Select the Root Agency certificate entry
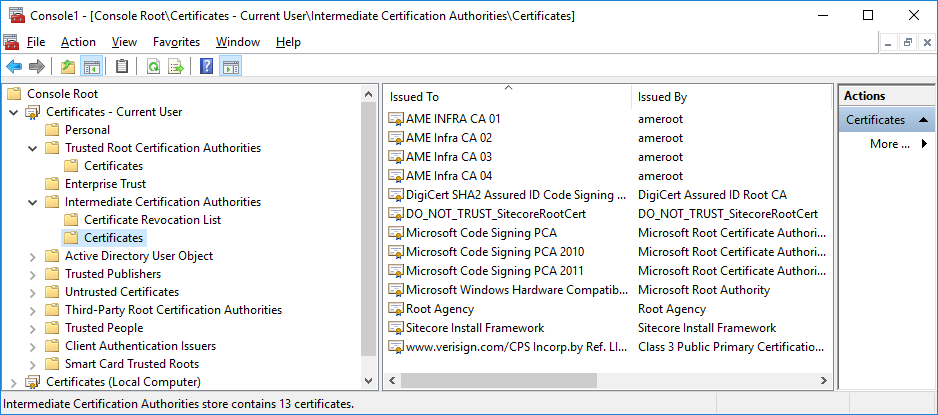938x415 pixels. tap(440, 309)
